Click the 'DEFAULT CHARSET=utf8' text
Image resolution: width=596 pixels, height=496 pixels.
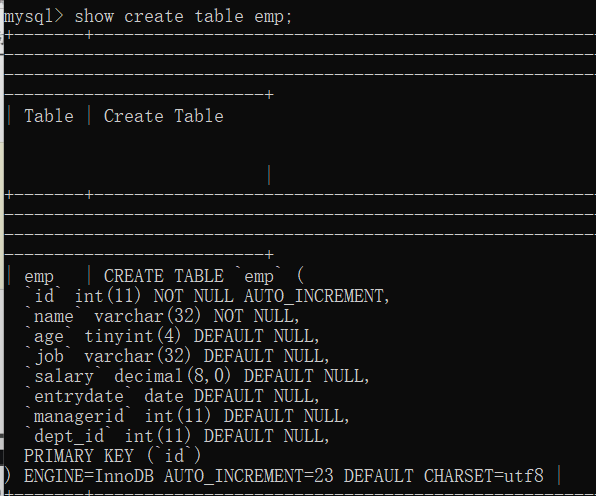tap(444, 476)
